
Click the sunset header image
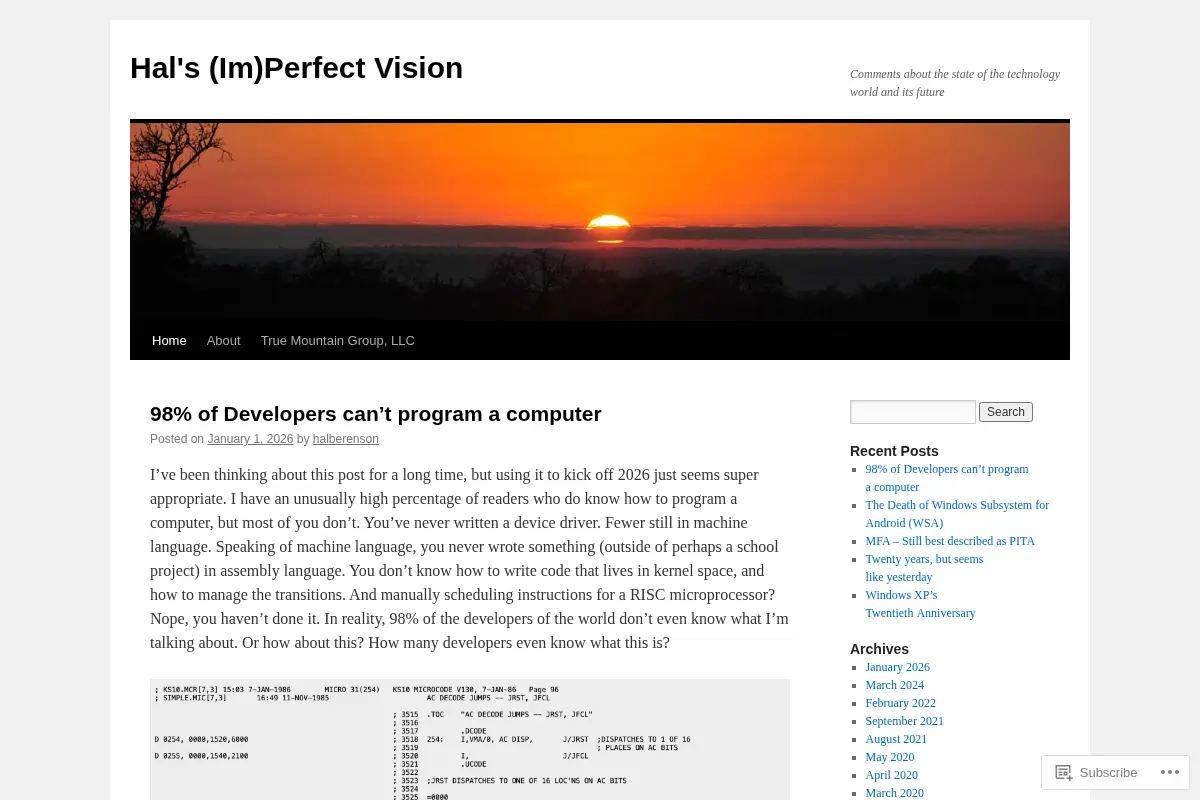click(600, 222)
